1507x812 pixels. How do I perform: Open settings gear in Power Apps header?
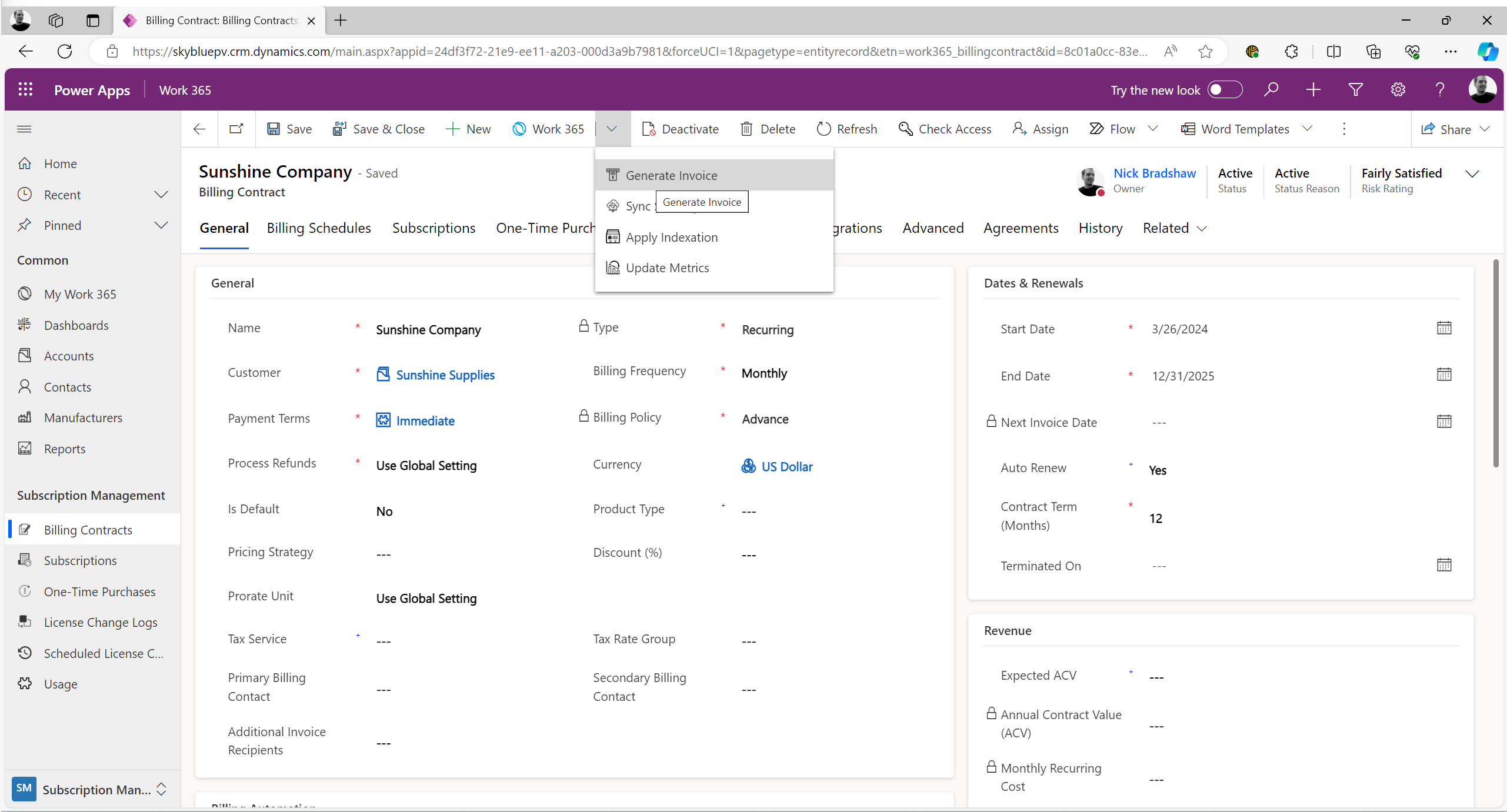pyautogui.click(x=1398, y=90)
